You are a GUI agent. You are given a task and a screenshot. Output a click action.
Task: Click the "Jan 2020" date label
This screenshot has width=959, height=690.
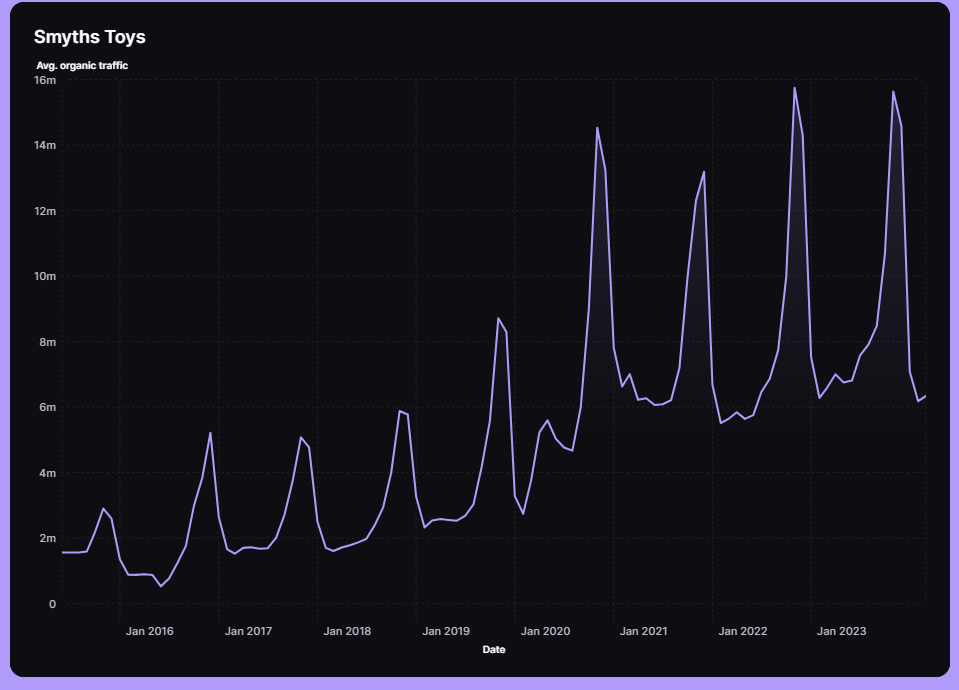(x=545, y=631)
